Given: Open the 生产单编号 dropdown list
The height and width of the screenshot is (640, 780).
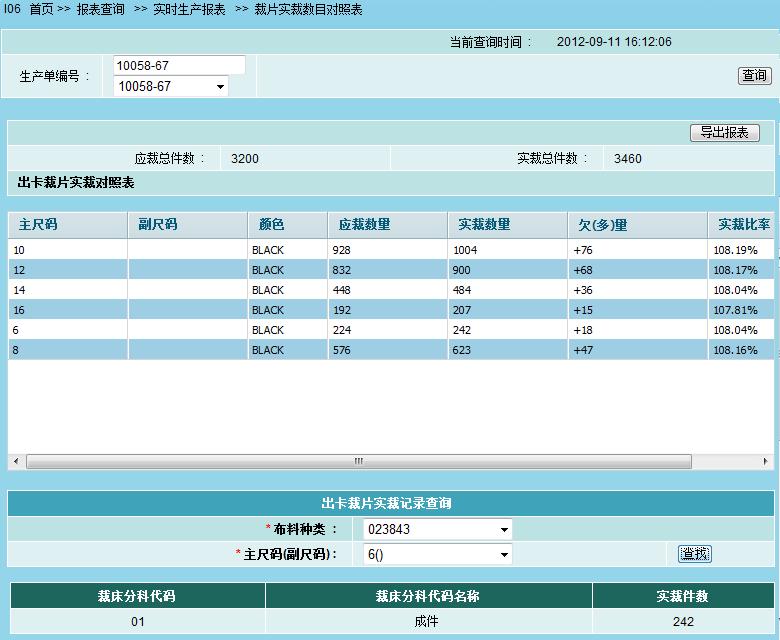Looking at the screenshot, I should tap(220, 87).
